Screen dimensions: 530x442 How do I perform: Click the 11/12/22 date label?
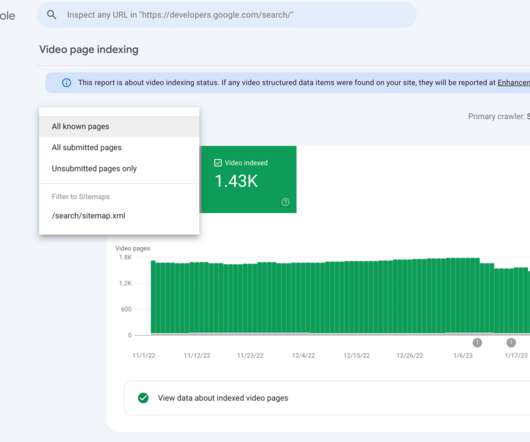(x=197, y=355)
